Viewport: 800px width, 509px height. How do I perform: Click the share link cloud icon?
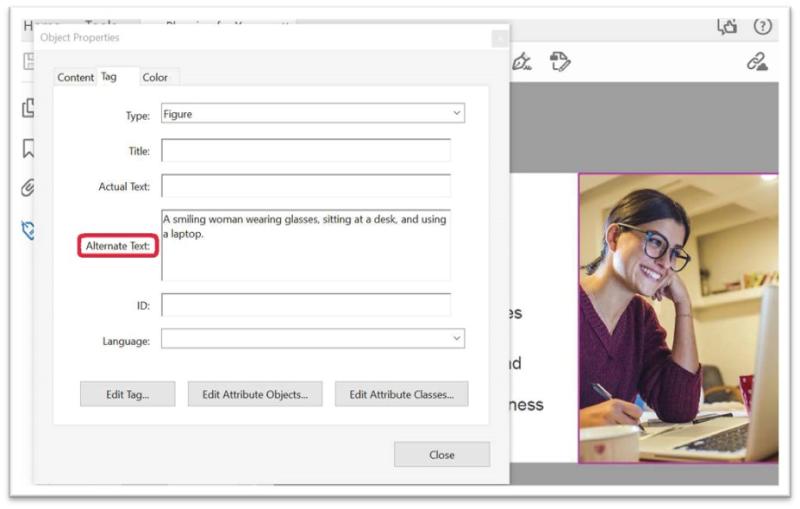(757, 62)
